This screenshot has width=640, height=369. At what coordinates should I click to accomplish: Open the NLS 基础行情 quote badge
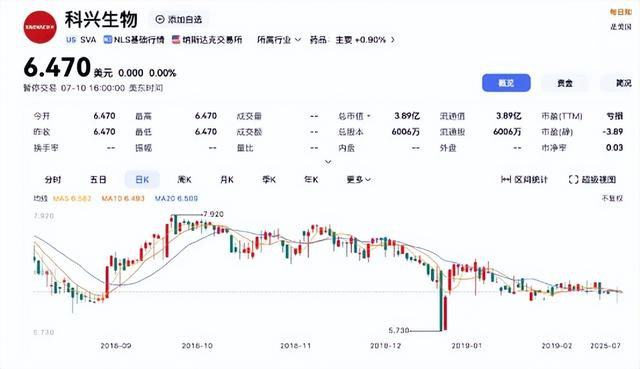pyautogui.click(x=134, y=40)
